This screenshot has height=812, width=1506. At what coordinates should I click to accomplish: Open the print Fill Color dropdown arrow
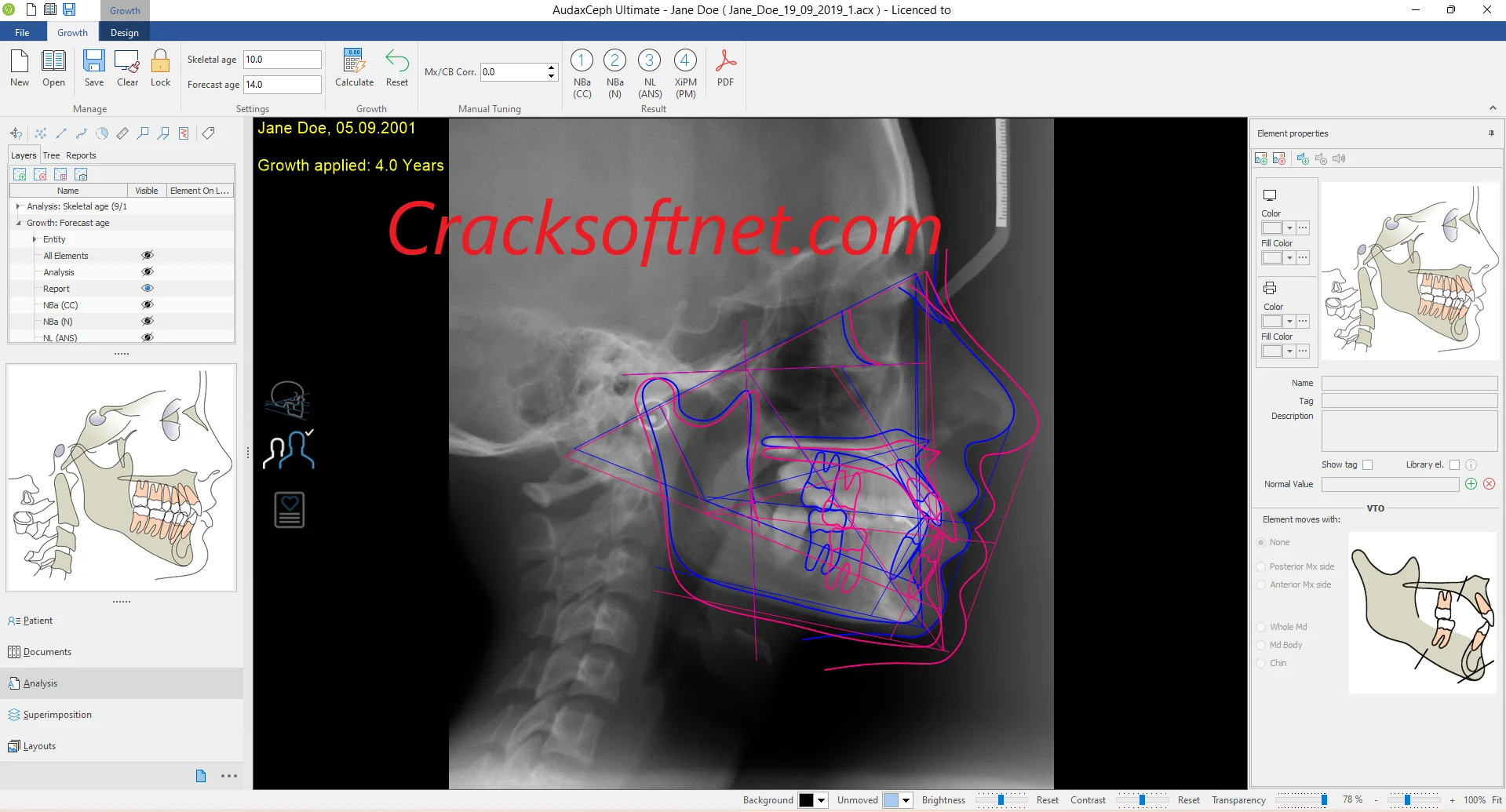[x=1289, y=351]
